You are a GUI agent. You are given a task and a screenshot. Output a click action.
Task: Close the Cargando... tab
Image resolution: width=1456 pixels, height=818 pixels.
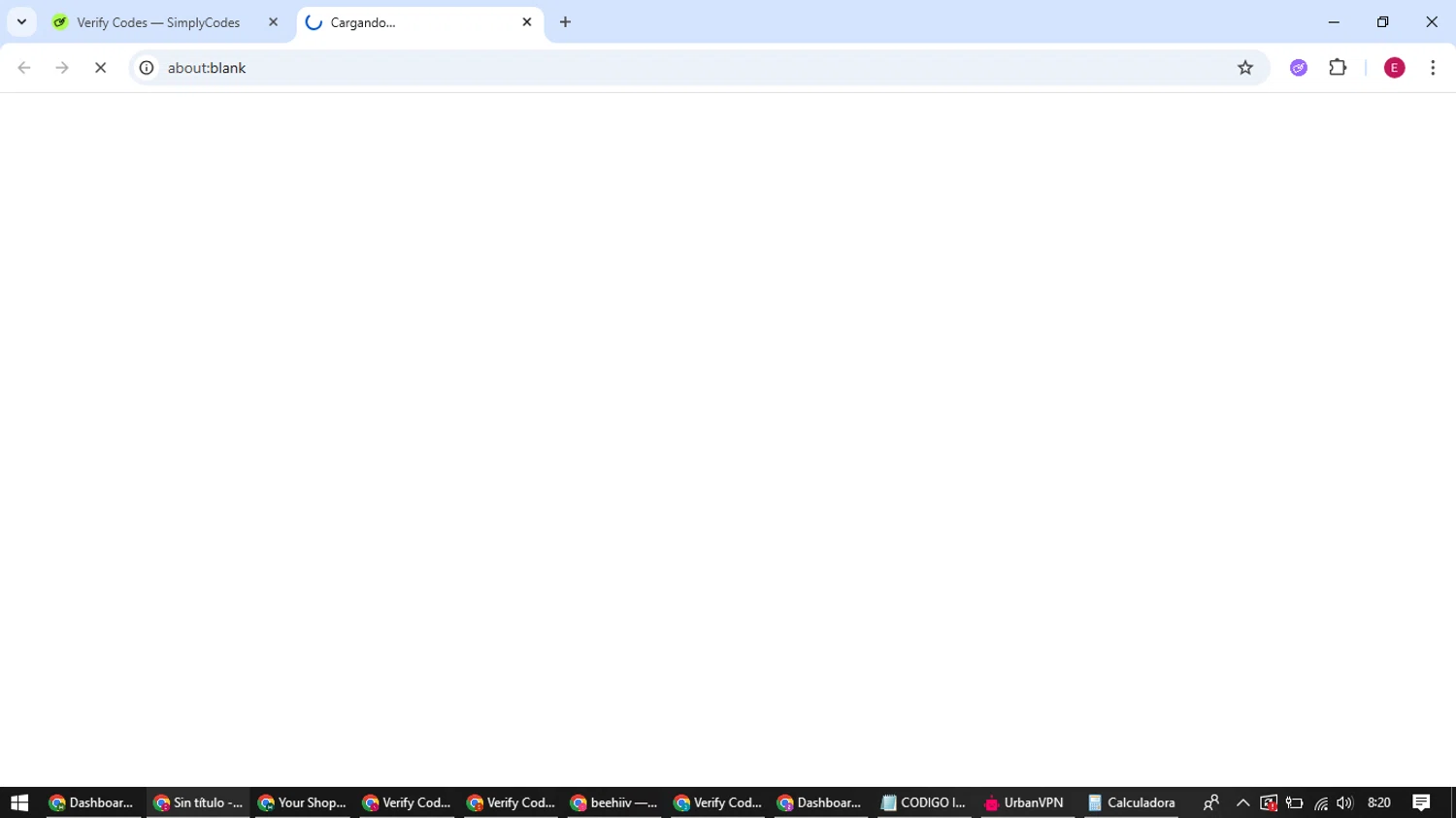[527, 22]
